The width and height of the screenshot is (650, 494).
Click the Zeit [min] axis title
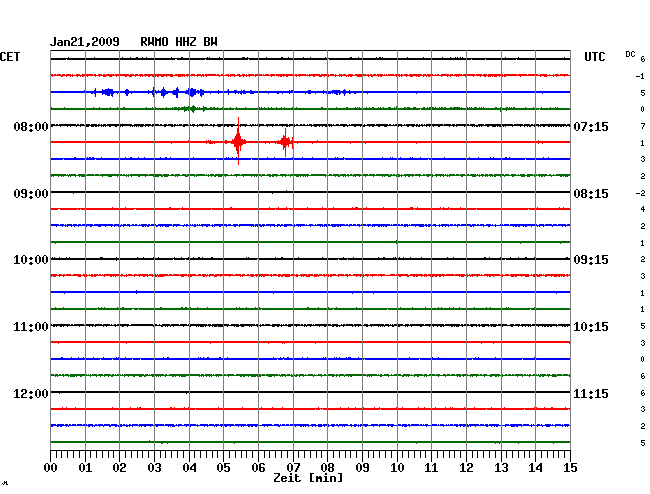click(308, 478)
